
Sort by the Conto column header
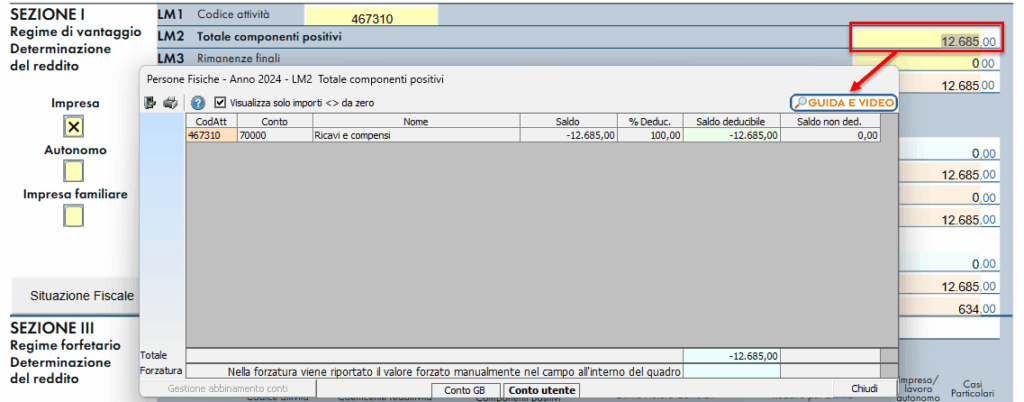tap(274, 121)
